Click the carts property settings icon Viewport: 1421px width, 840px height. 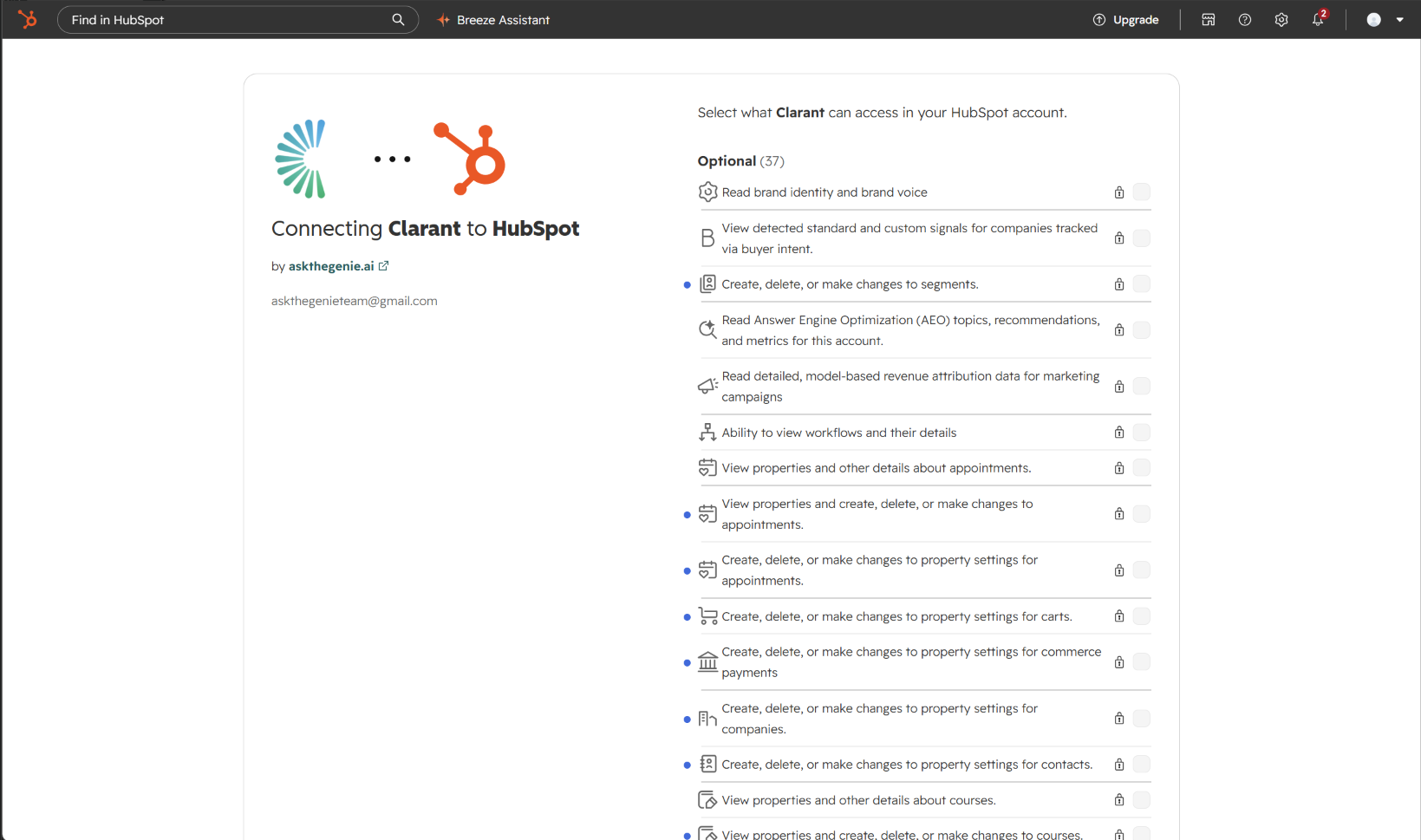(x=707, y=615)
